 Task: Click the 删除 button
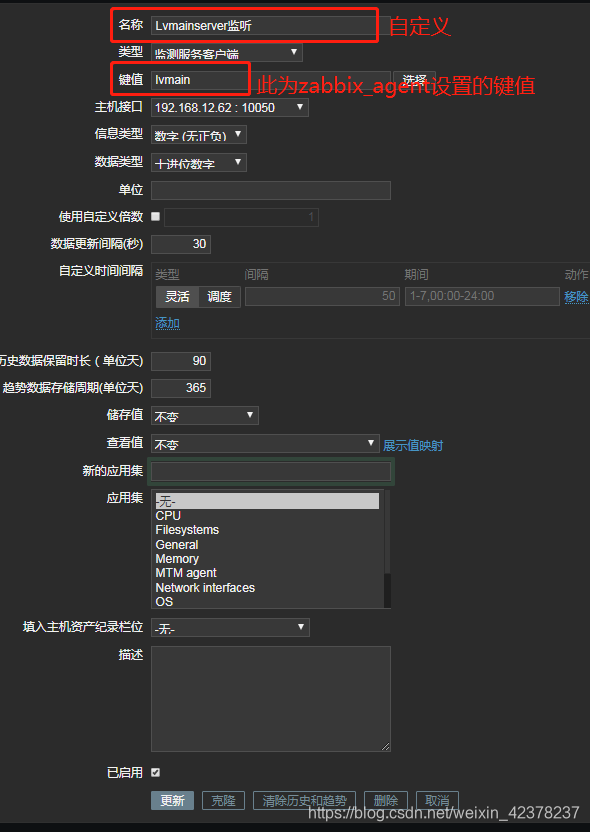(386, 801)
